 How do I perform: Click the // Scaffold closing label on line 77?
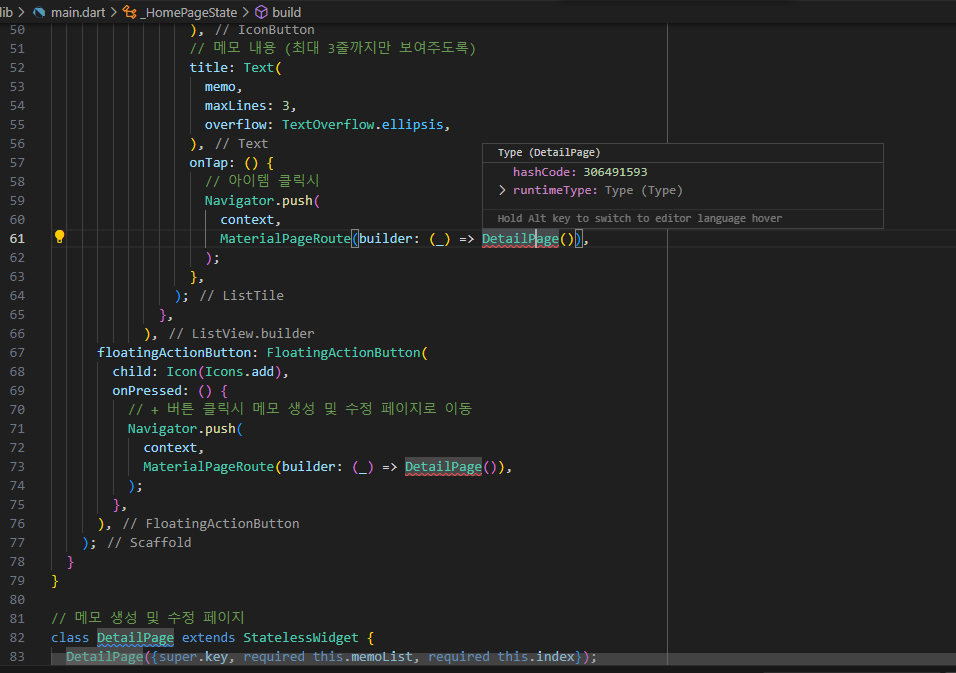point(149,543)
